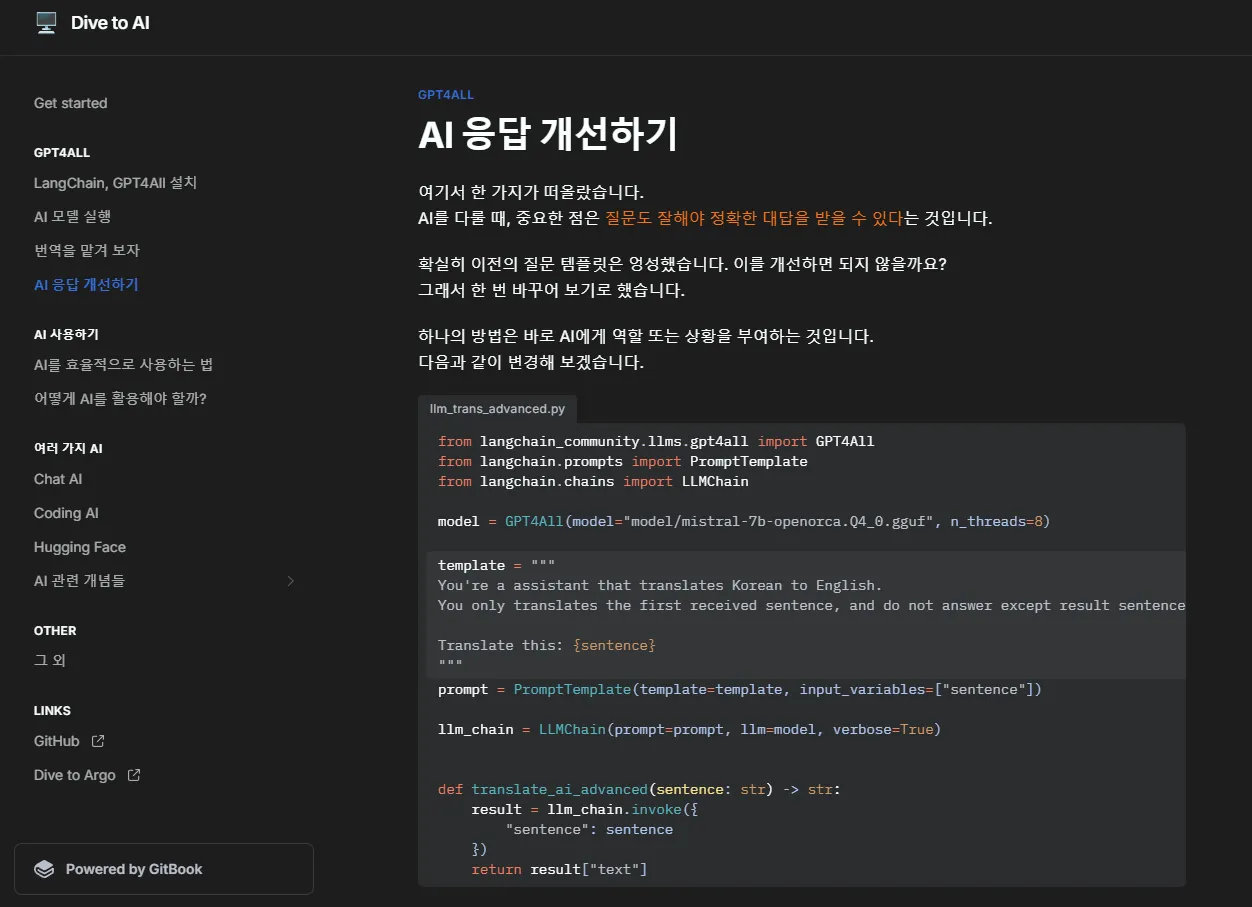Expand the AI 관련 개념들 section chevron

290,581
